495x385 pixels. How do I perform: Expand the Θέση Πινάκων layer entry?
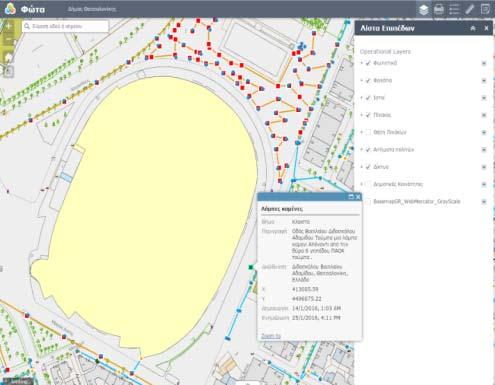[x=362, y=132]
